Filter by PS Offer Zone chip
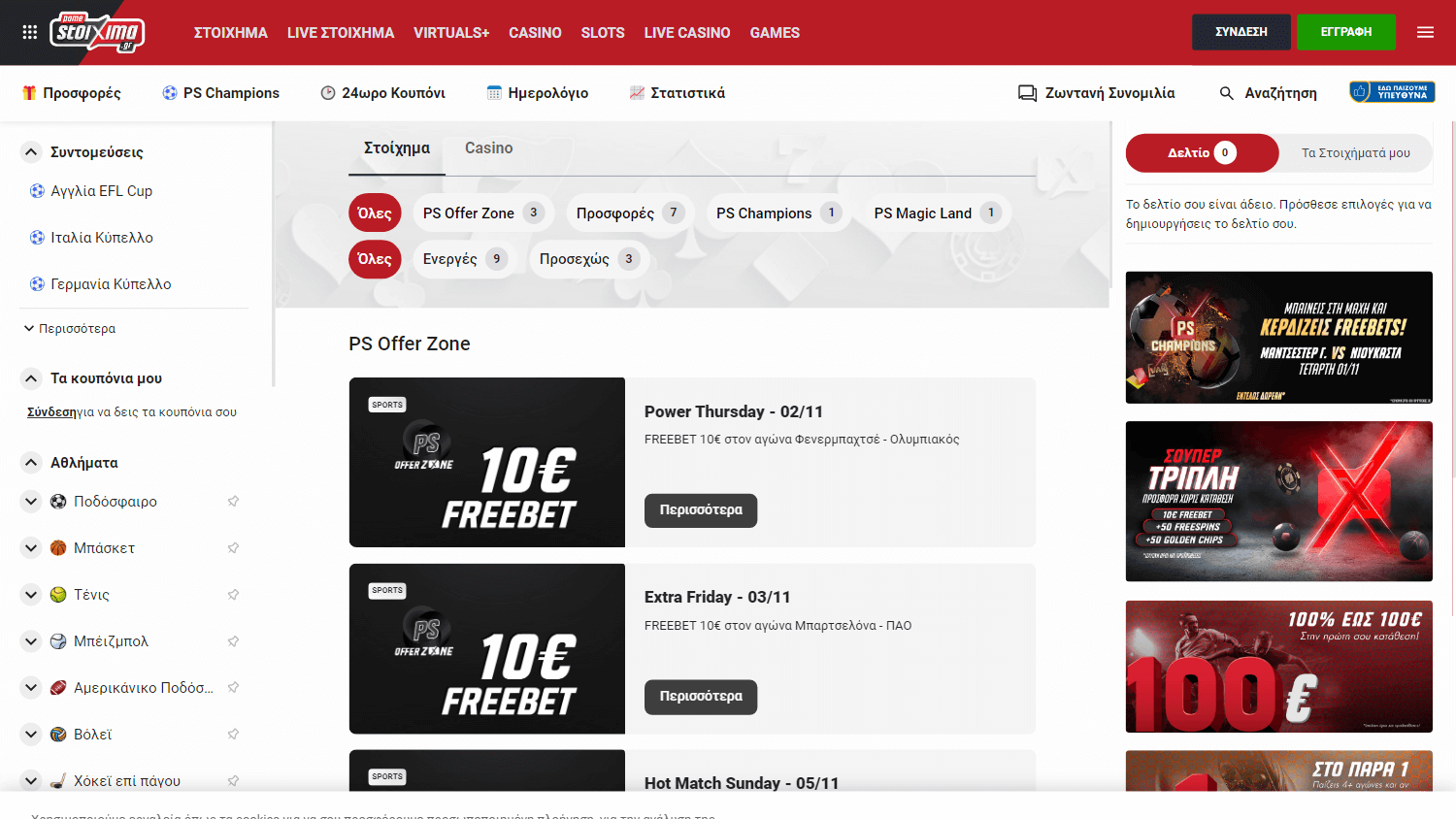The height and width of the screenshot is (819, 1456). (x=481, y=213)
